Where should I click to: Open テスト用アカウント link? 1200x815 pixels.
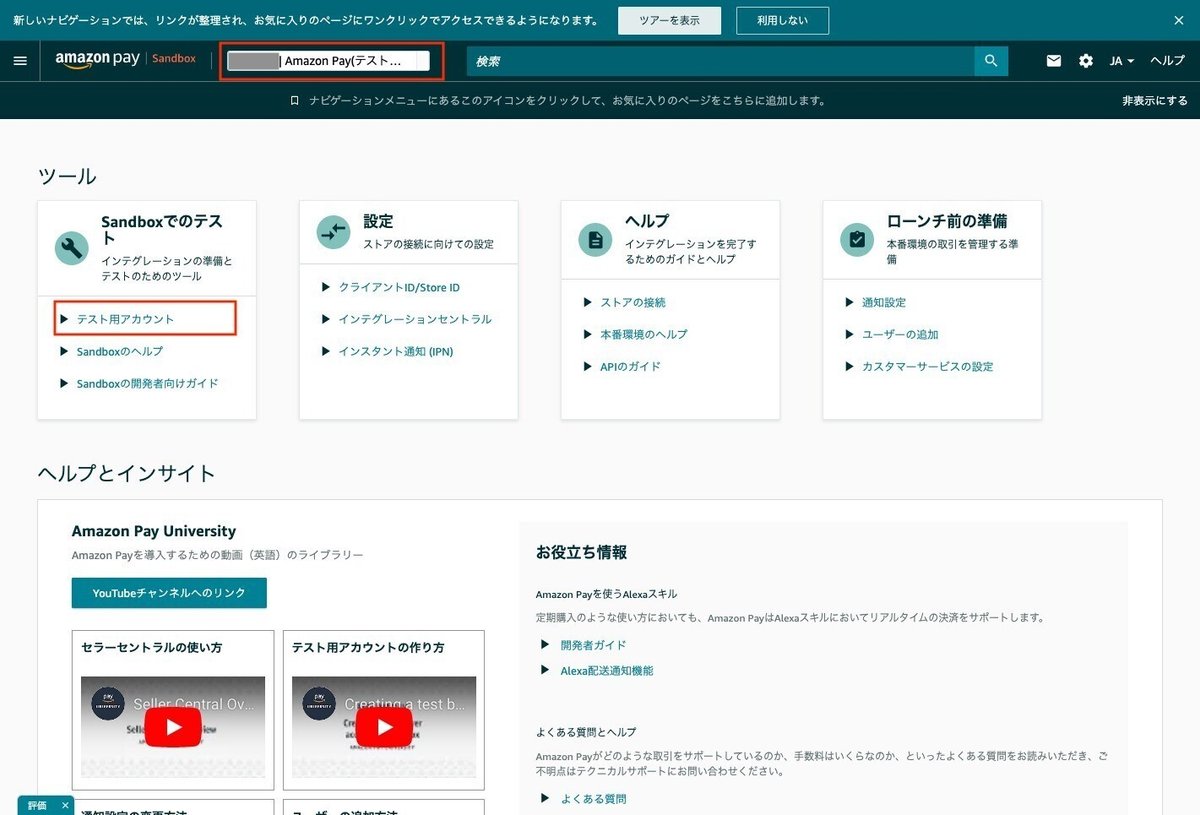coord(125,319)
